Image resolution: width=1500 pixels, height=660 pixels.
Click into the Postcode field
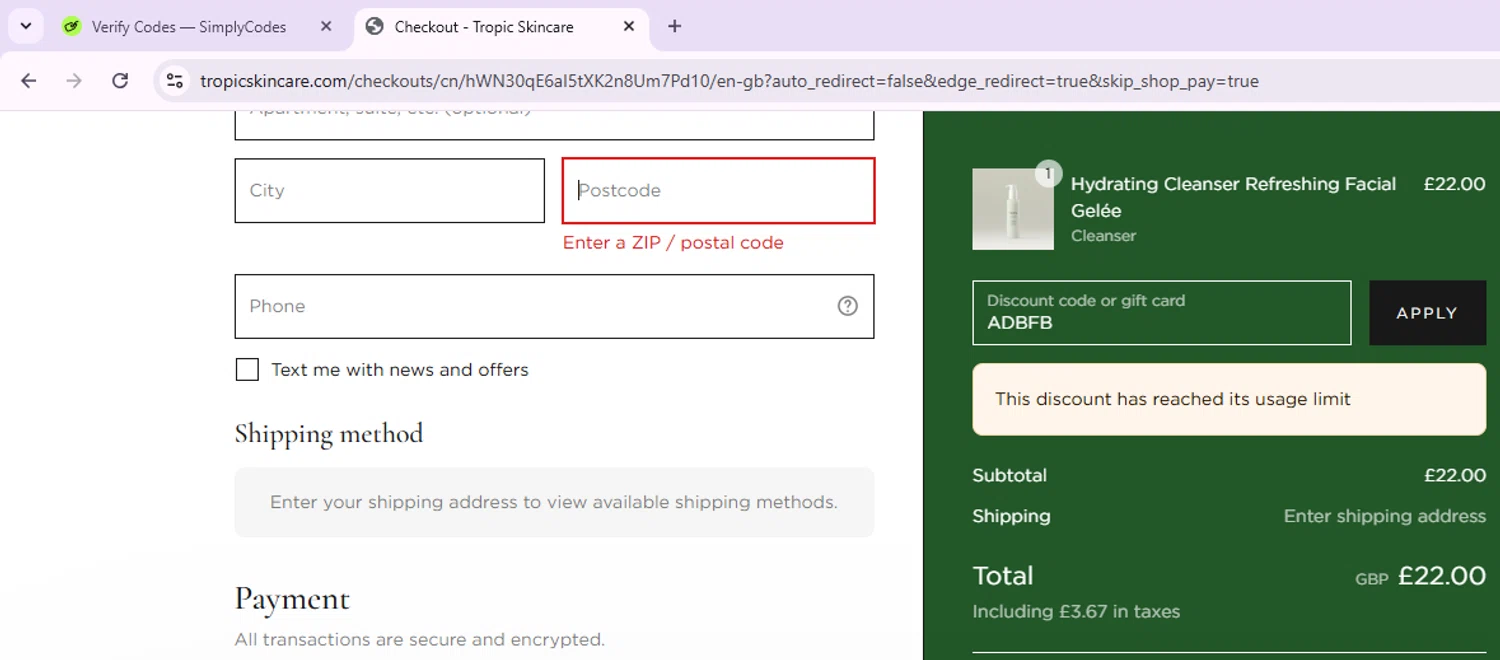click(x=718, y=190)
